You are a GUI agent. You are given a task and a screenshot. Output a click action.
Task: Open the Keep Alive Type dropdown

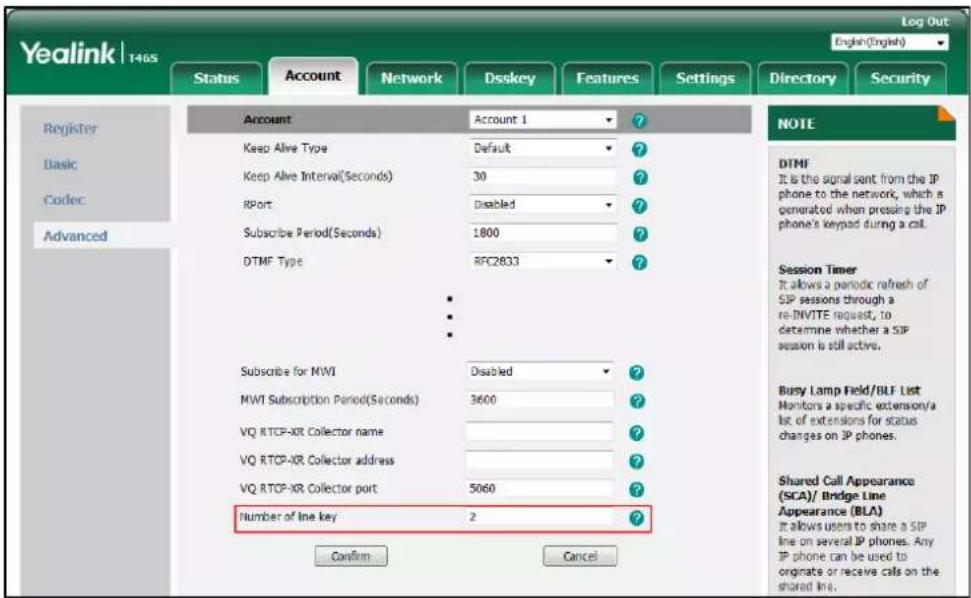(542, 148)
